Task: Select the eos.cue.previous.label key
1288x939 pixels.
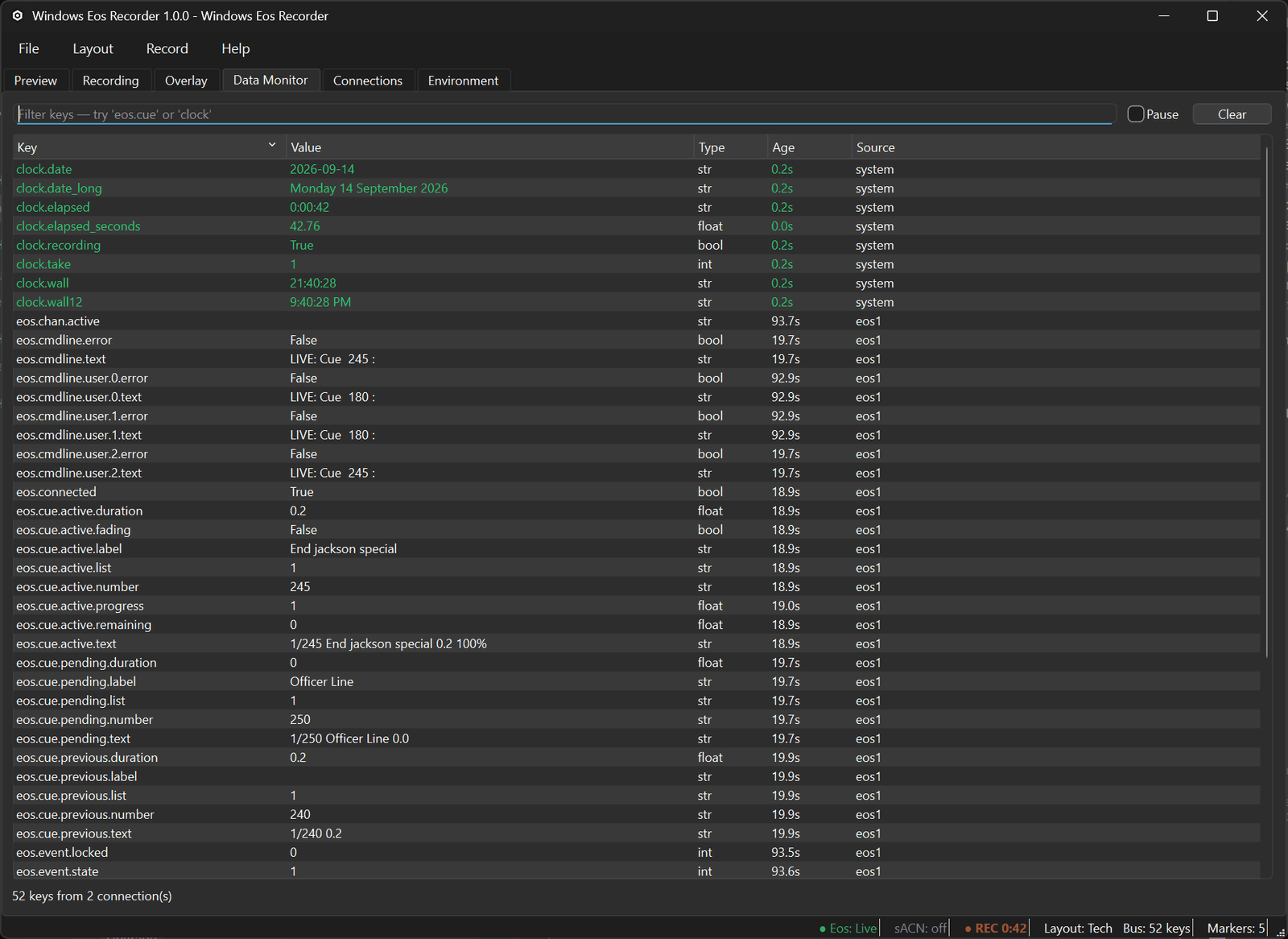Action: (76, 776)
